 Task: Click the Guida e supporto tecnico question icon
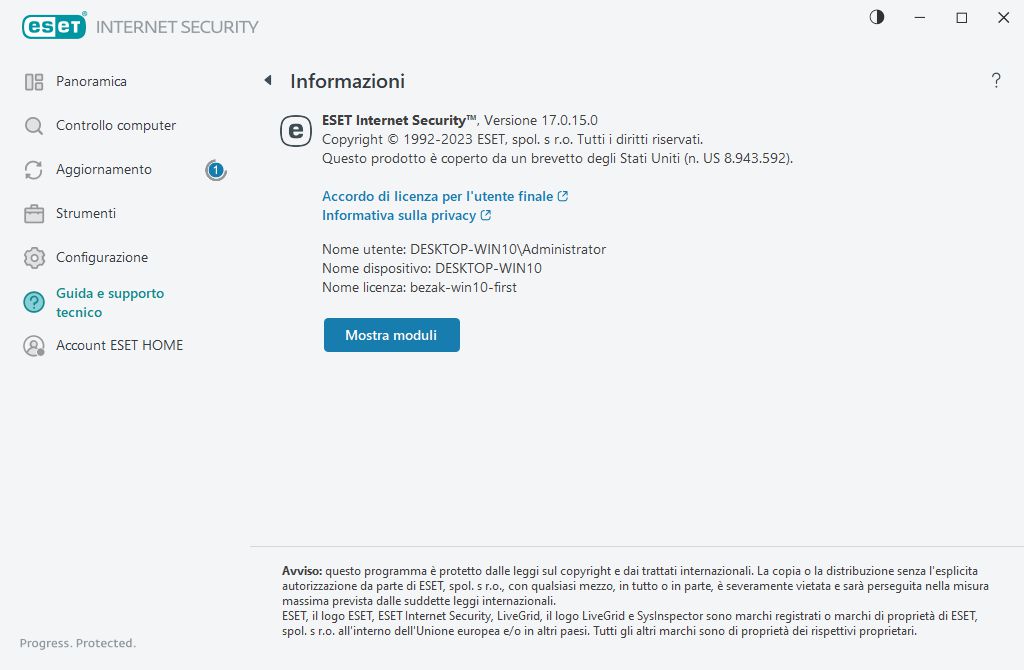tap(33, 301)
